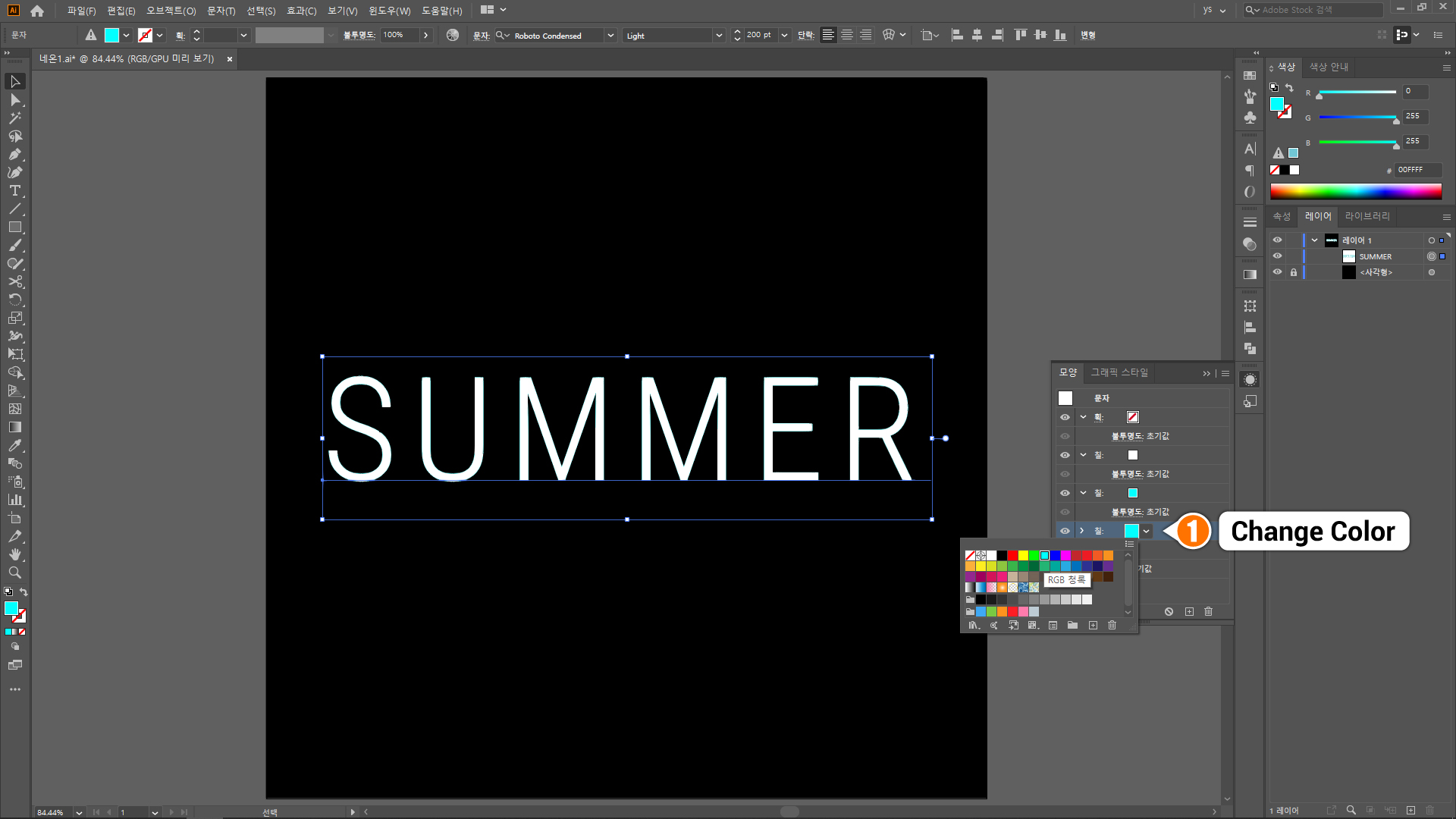This screenshot has height=819, width=1456.
Task: Pick the Magic Wand tool
Action: pos(14,118)
